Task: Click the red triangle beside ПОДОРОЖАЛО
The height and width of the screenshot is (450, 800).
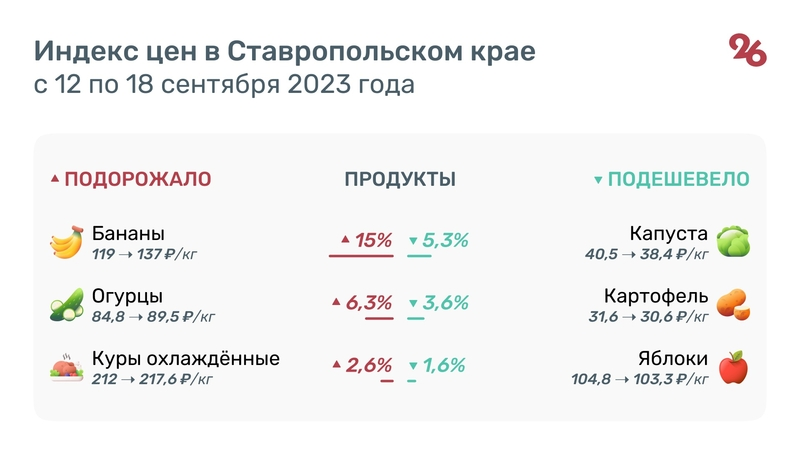Action: [55, 180]
